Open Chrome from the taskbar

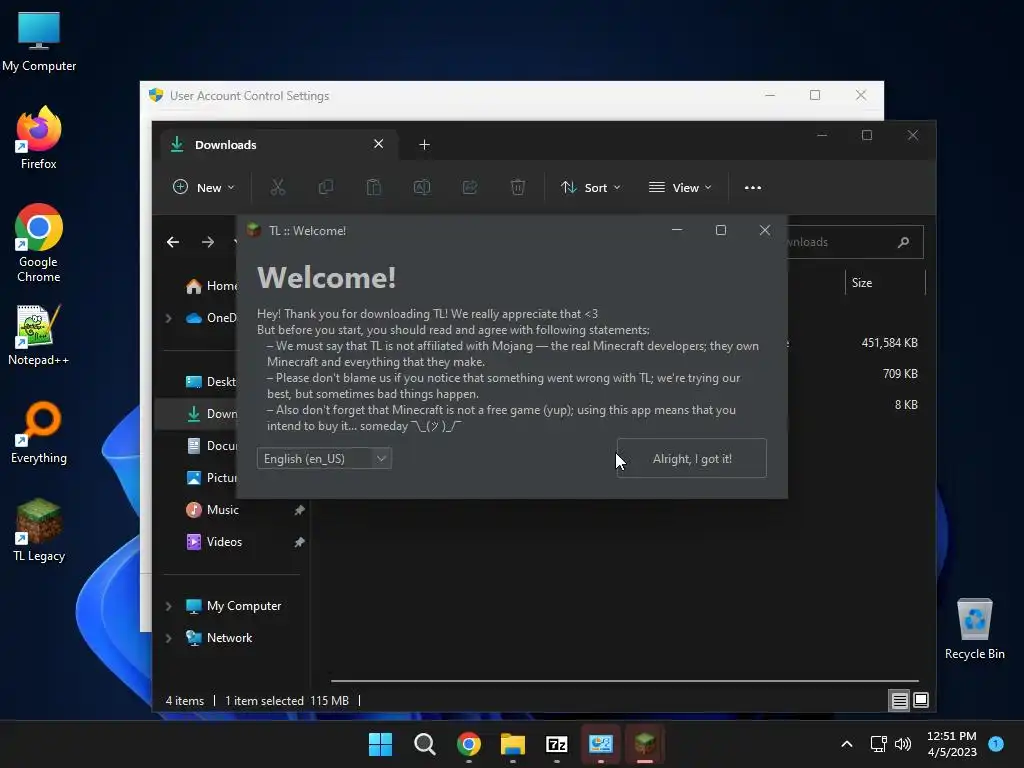pos(468,744)
